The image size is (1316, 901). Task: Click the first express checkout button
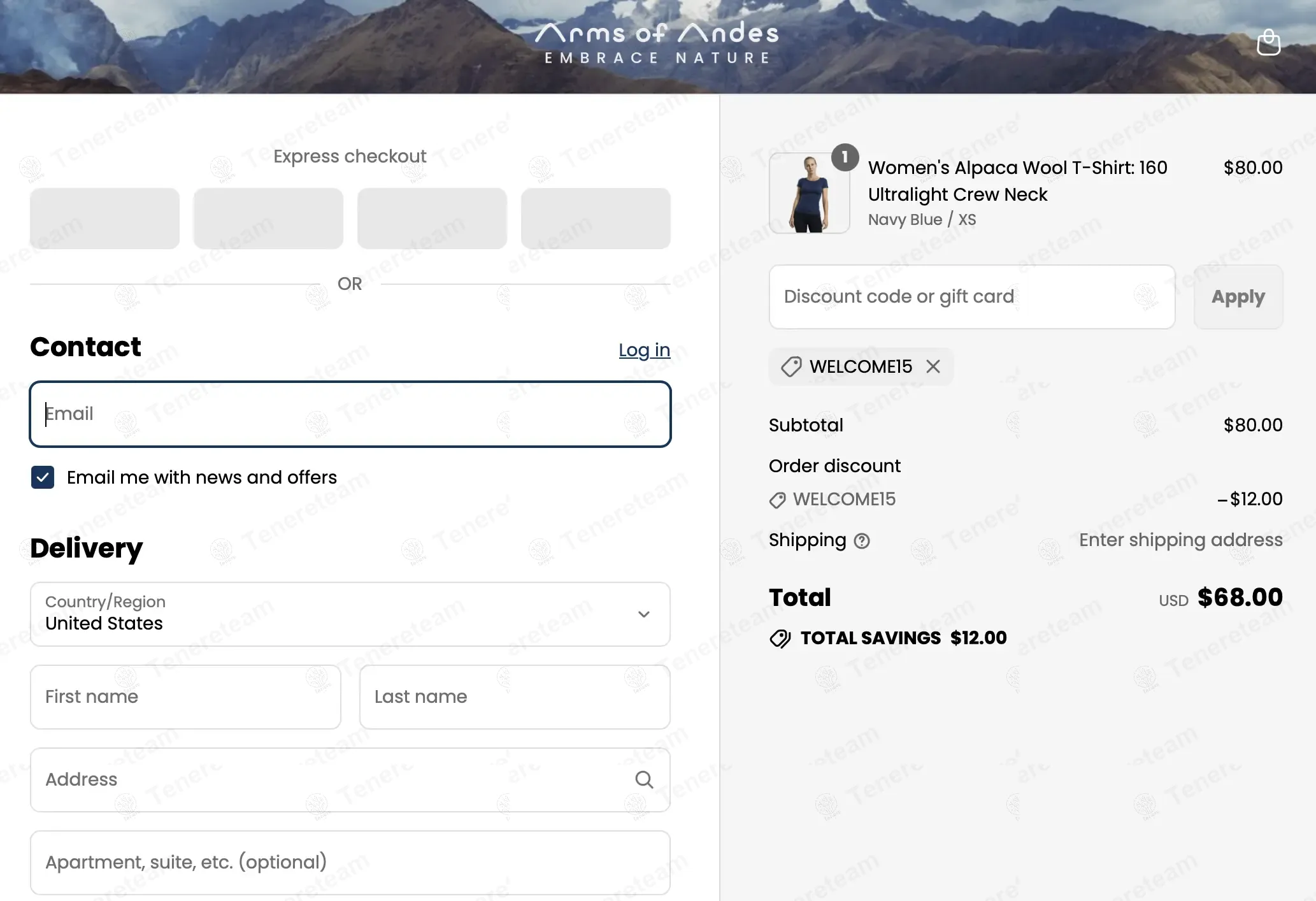pyautogui.click(x=104, y=219)
